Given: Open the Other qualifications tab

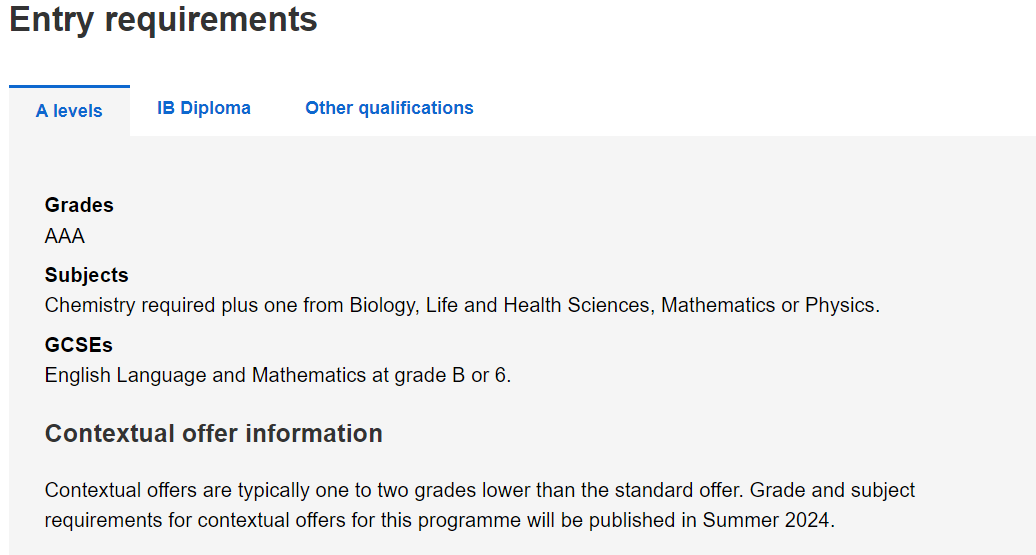Looking at the screenshot, I should coord(389,108).
